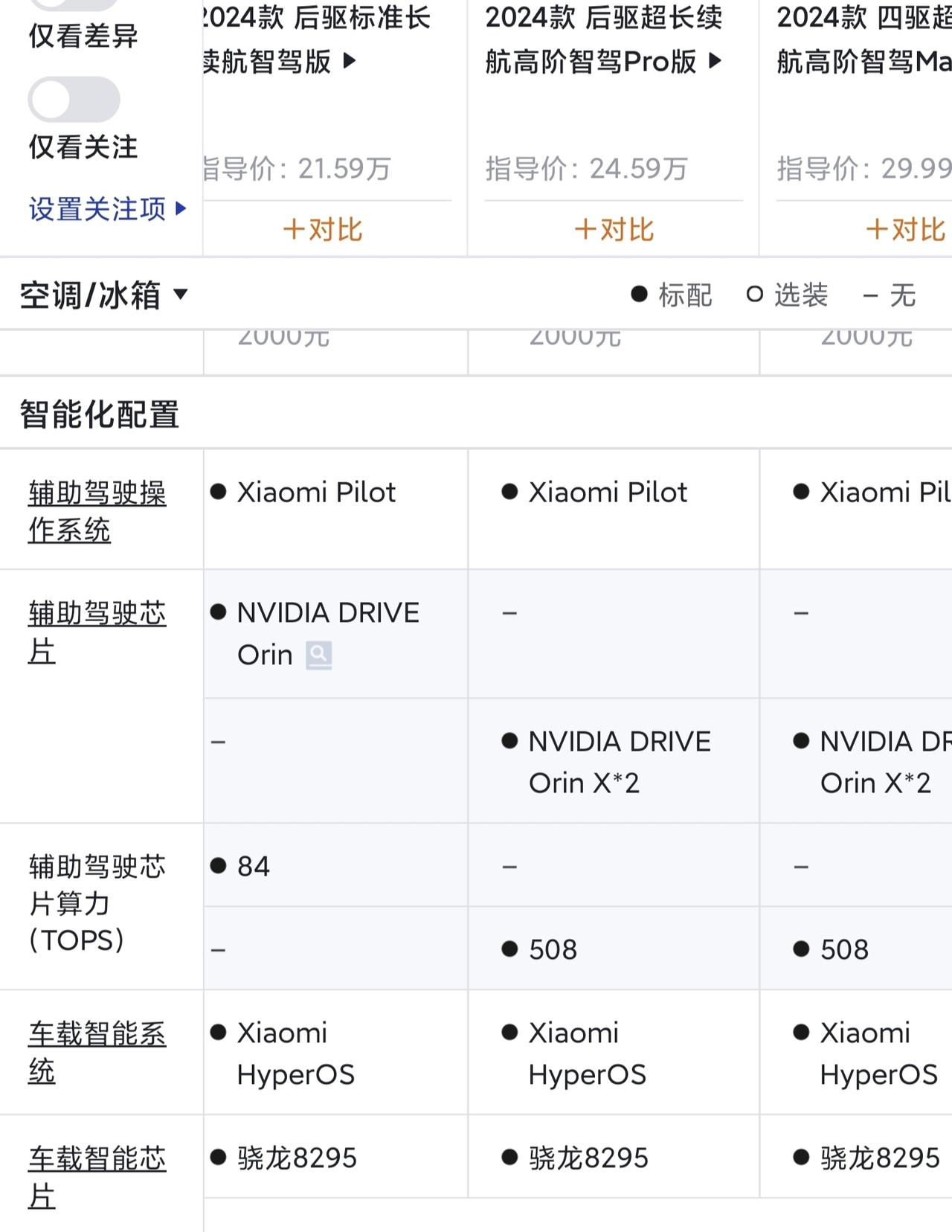Image resolution: width=952 pixels, height=1232 pixels.
Task: Open 辅助驾驶芯片 term explanation
Action: tap(97, 632)
